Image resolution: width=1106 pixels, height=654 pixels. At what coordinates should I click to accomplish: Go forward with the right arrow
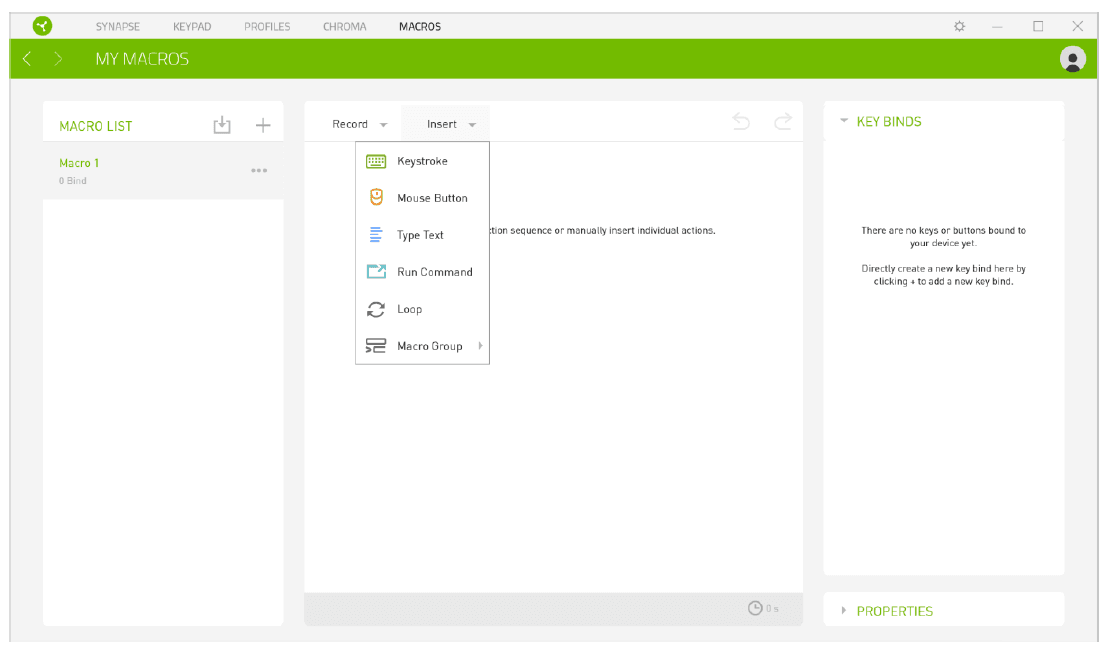(58, 59)
